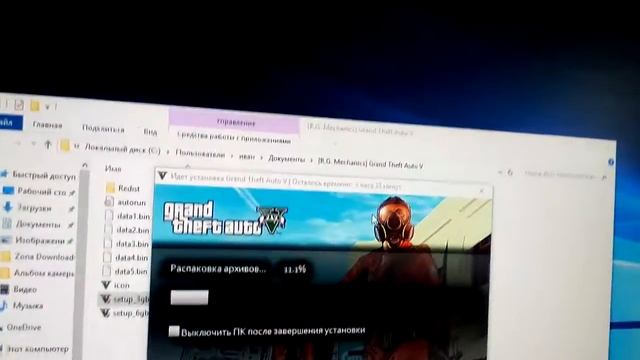
Task: Click Пользователи in address breadcrumb
Action: click(200, 154)
